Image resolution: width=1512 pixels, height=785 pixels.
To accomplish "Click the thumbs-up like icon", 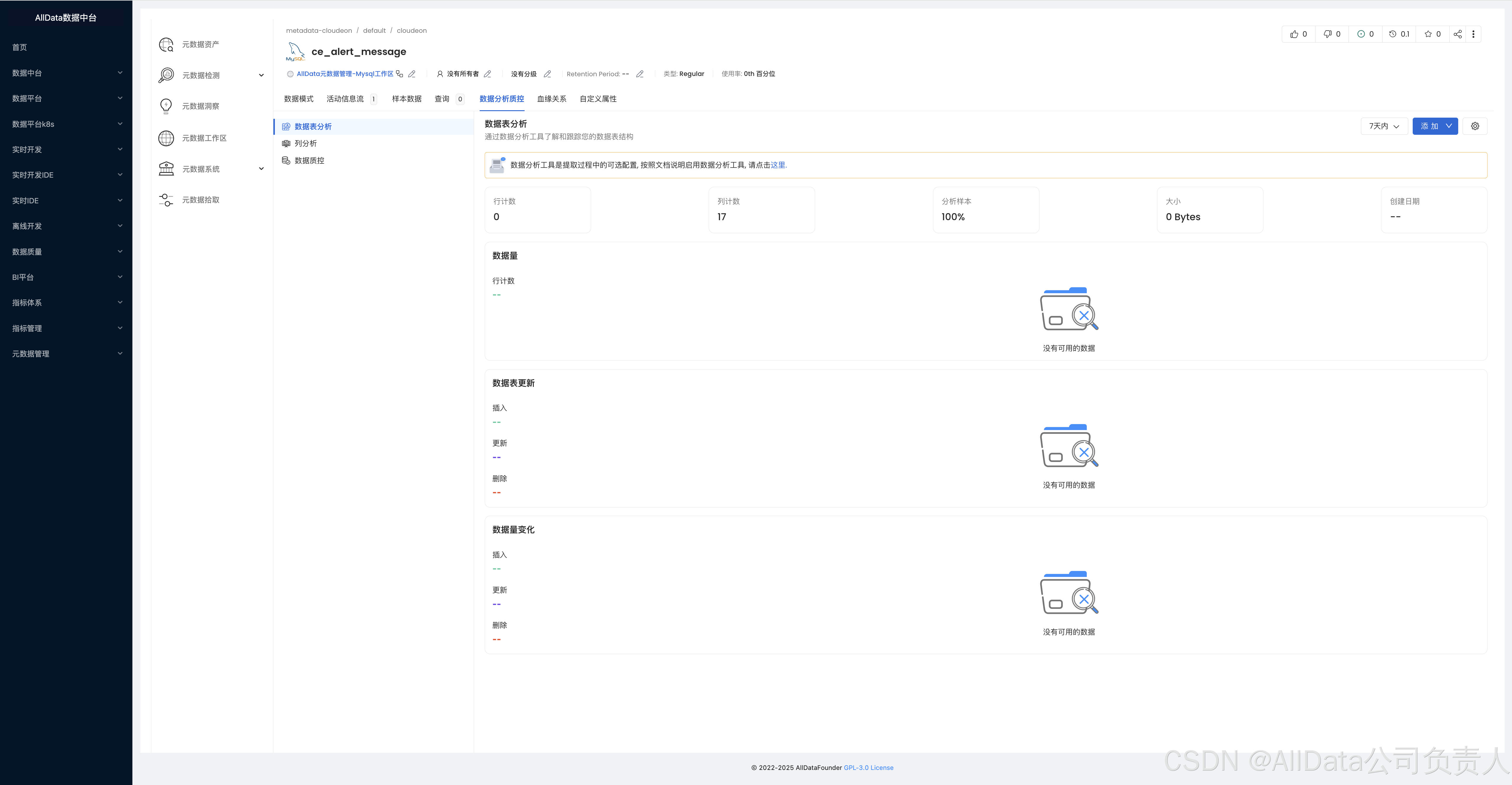I will [x=1294, y=34].
